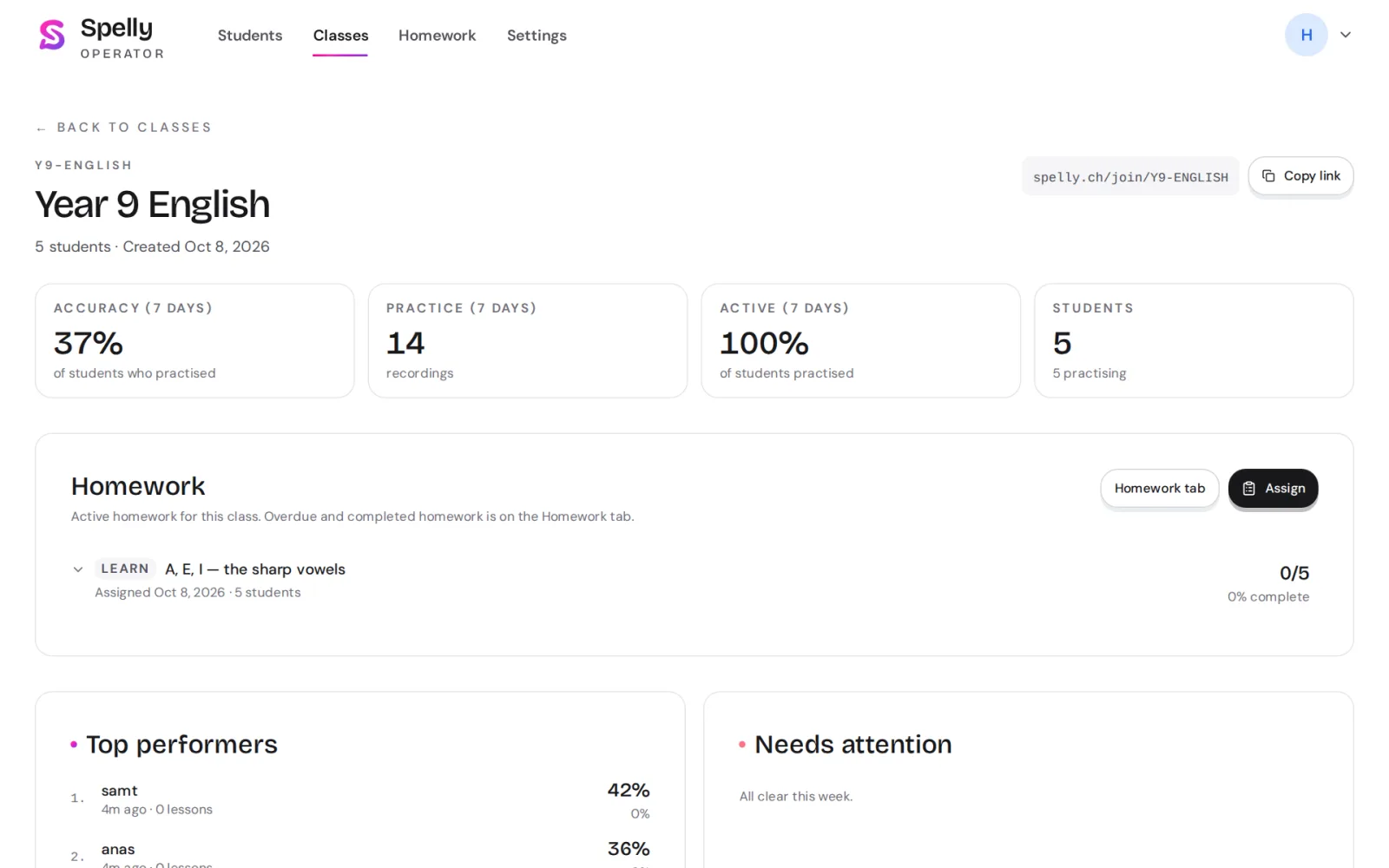Go to the Students menu
Viewport: 1389px width, 868px height.
point(250,36)
